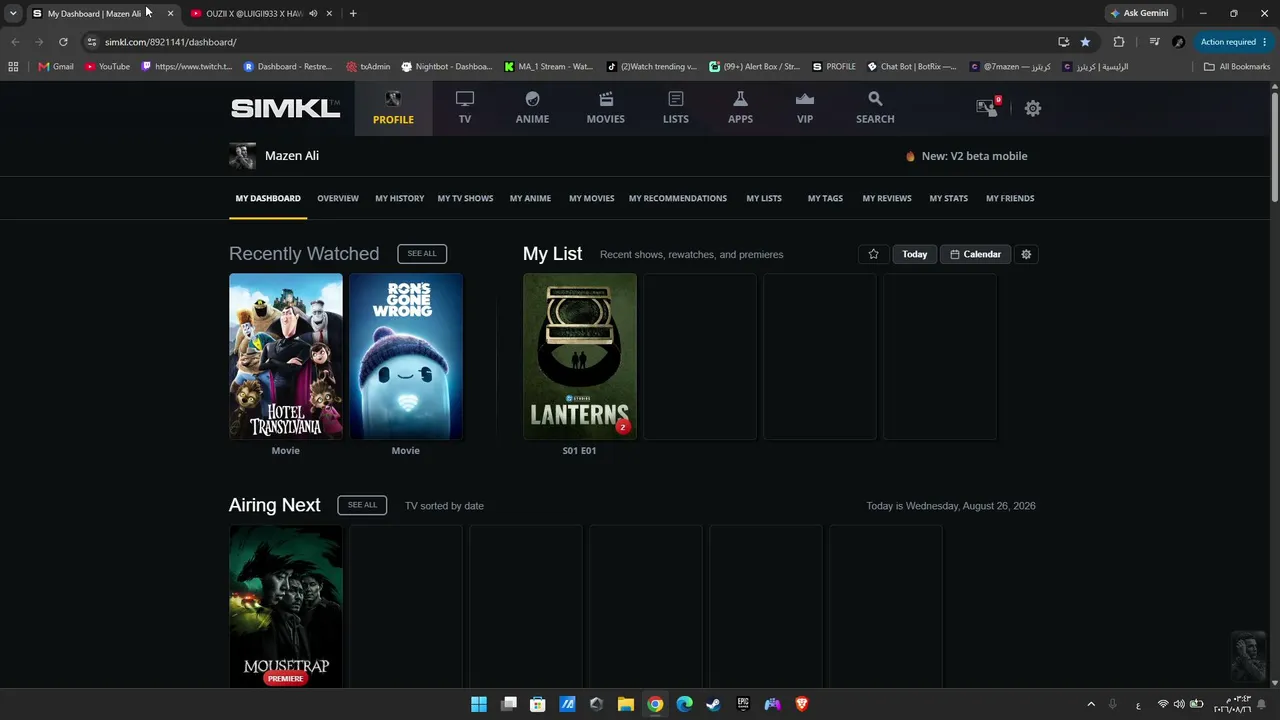
Task: Open the All Bookmarks folder
Action: click(1237, 67)
